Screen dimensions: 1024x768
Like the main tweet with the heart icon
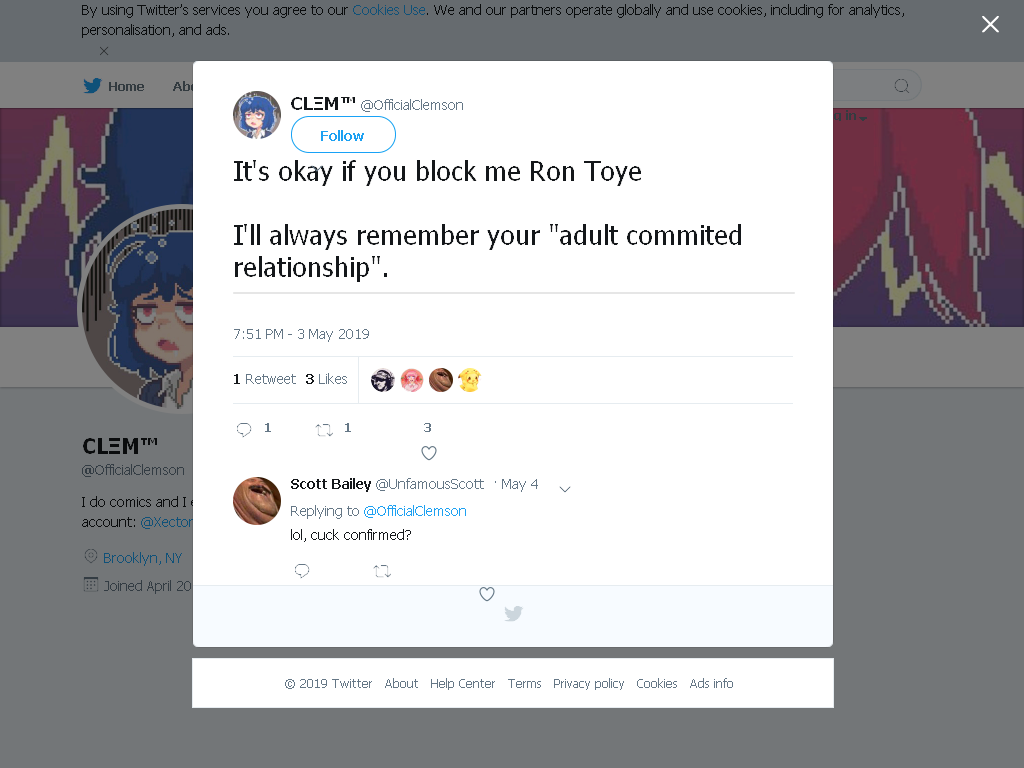(428, 453)
